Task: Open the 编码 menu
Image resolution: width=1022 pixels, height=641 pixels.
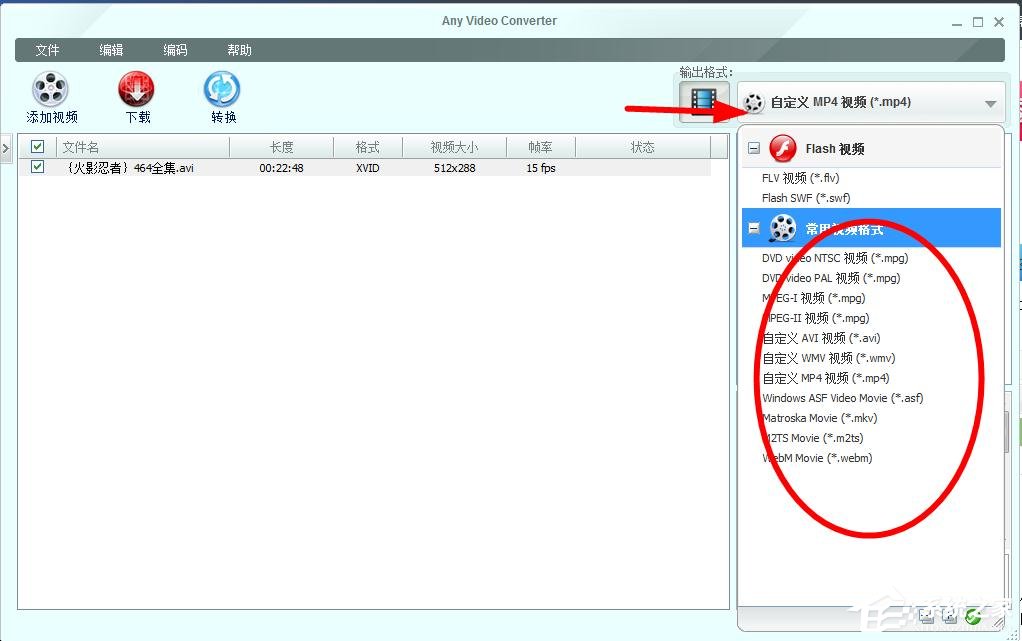Action: coord(177,49)
